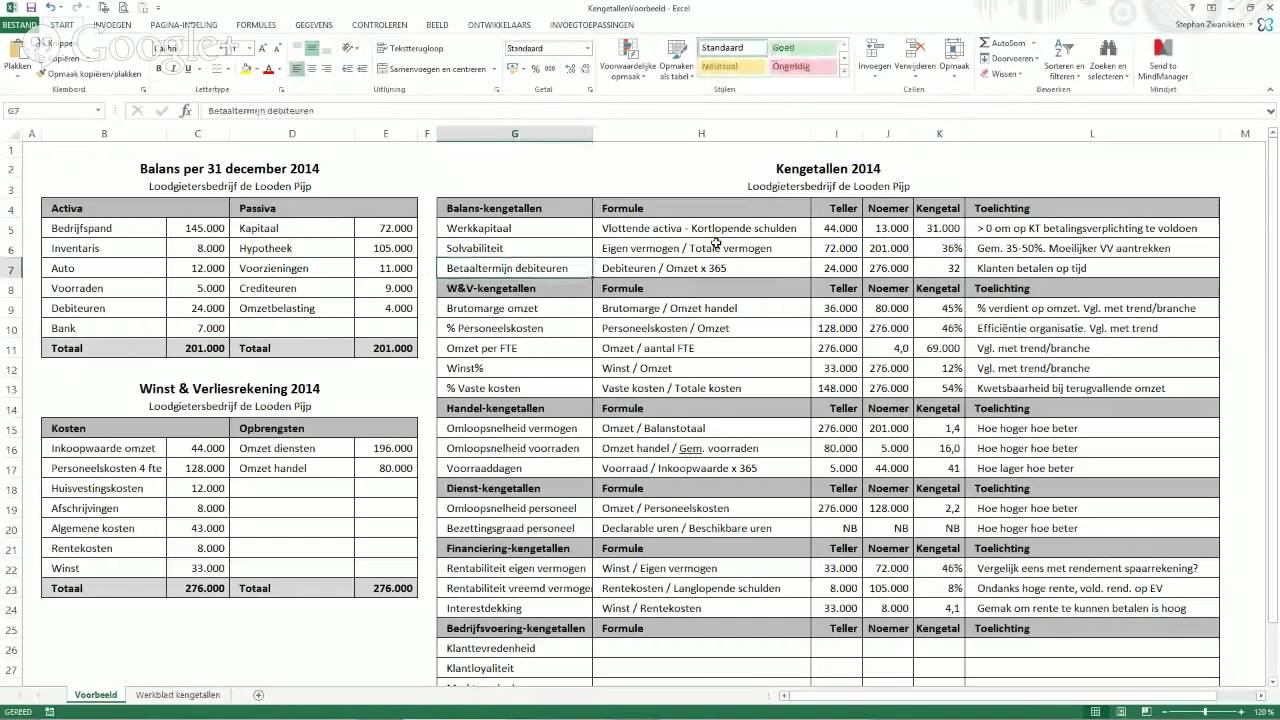This screenshot has width=1280, height=720.
Task: Increase decimal places
Action: point(569,69)
